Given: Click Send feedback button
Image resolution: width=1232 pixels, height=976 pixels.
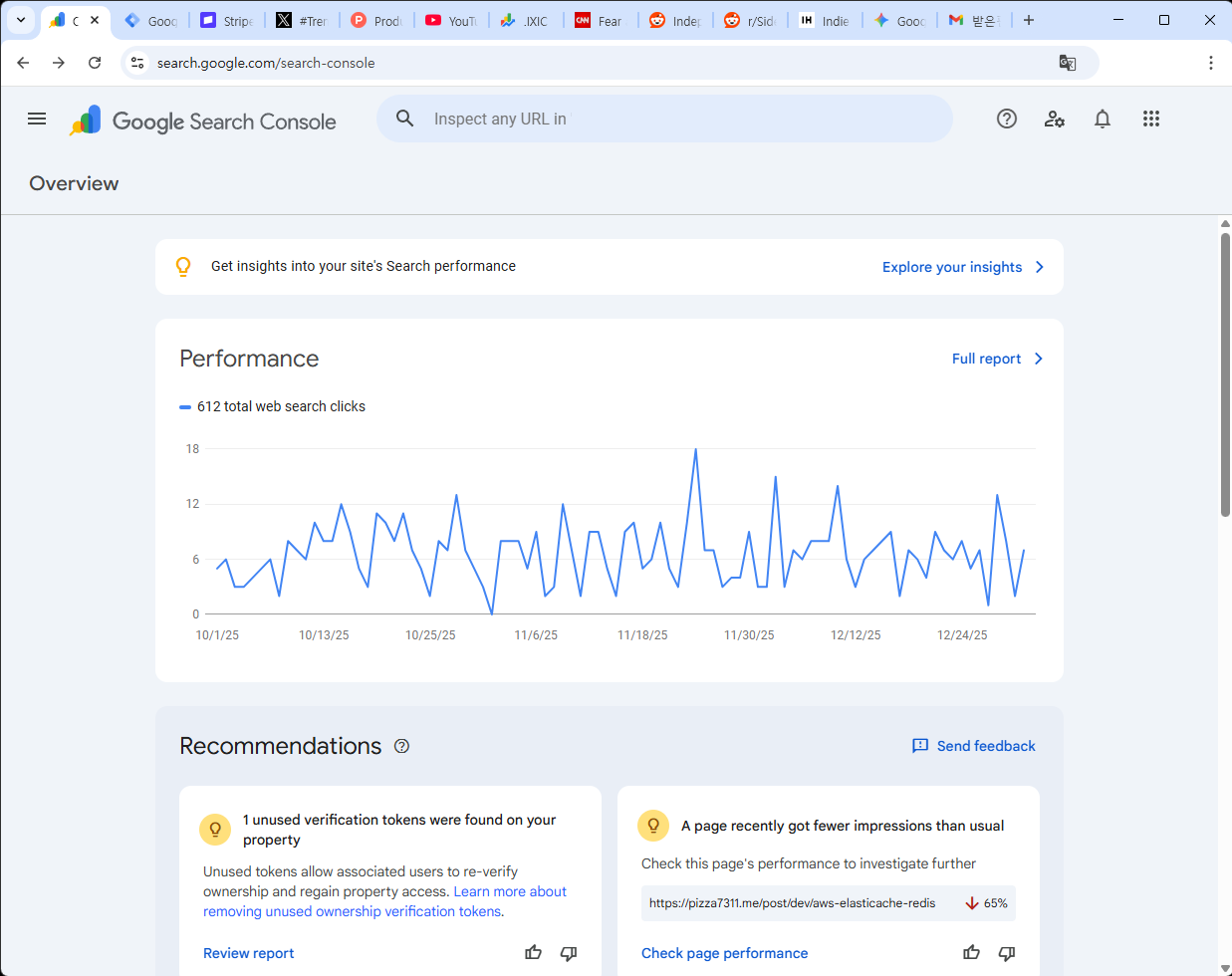Looking at the screenshot, I should (x=974, y=746).
